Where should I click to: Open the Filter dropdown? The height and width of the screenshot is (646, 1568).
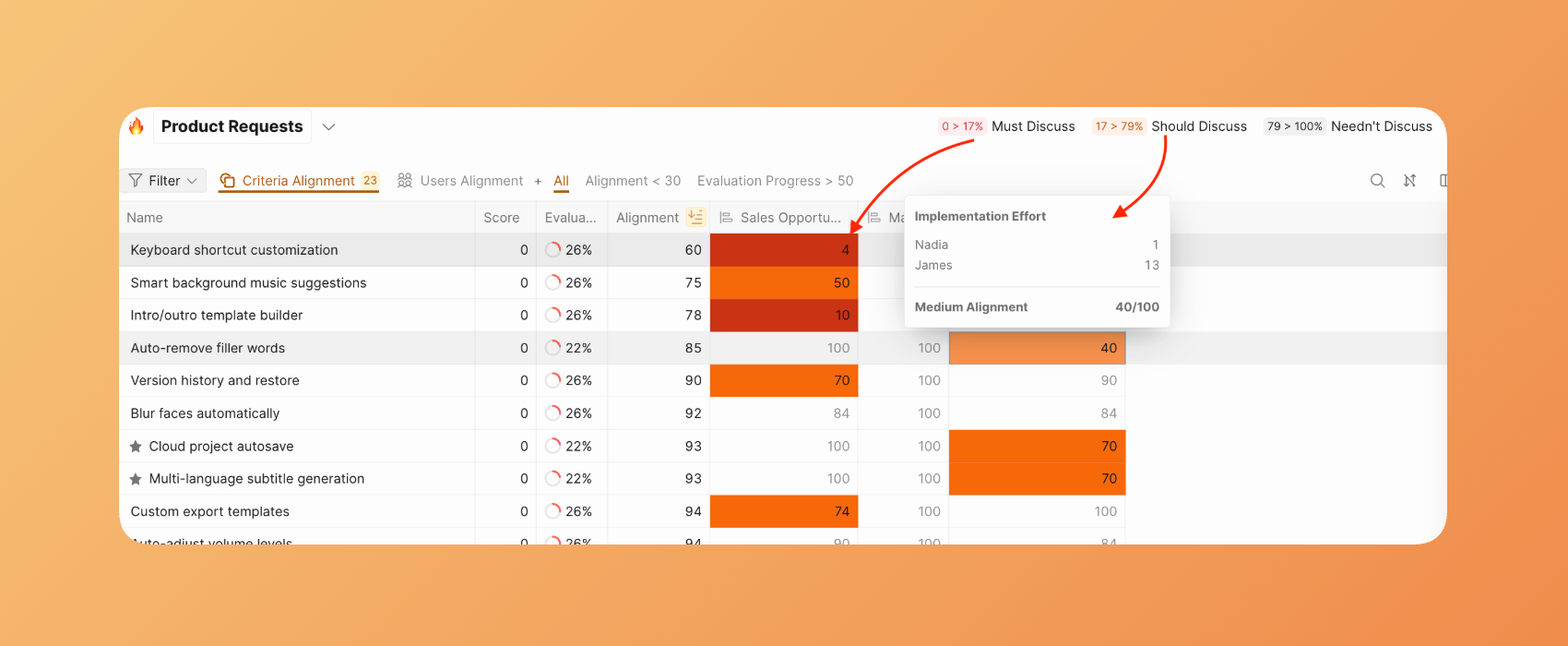tap(163, 181)
